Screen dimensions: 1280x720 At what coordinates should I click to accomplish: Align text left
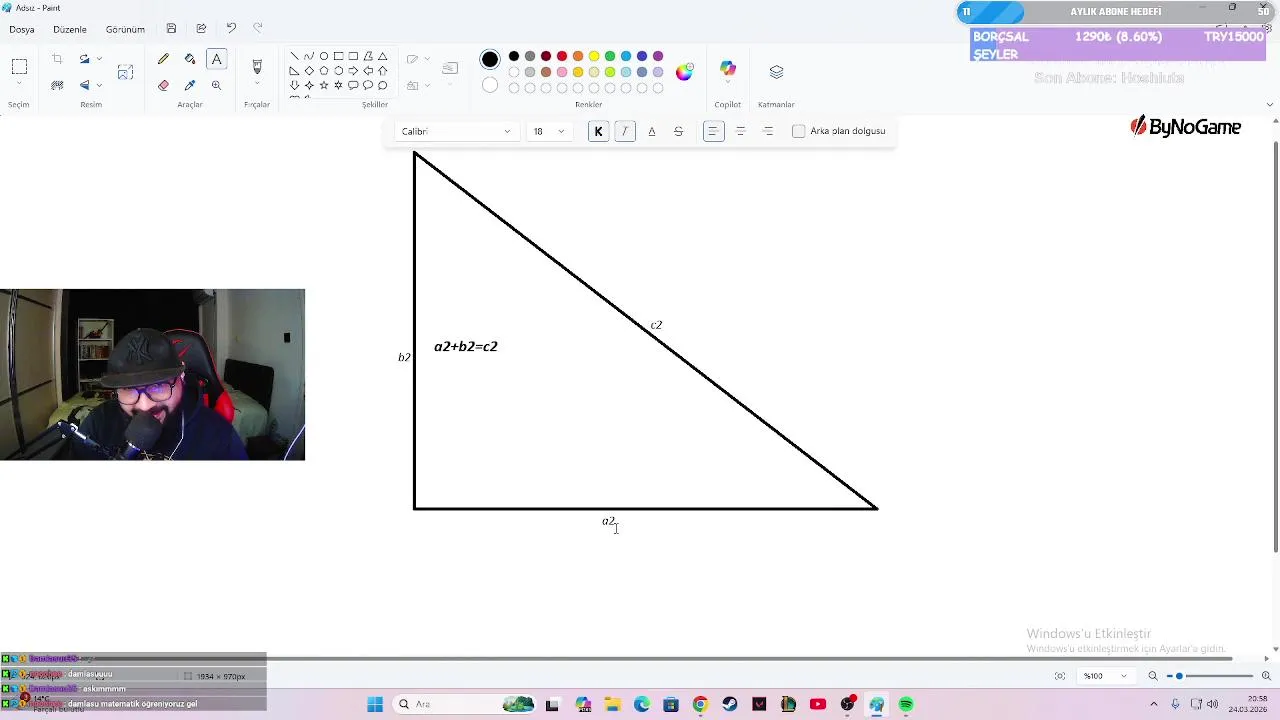(x=713, y=131)
